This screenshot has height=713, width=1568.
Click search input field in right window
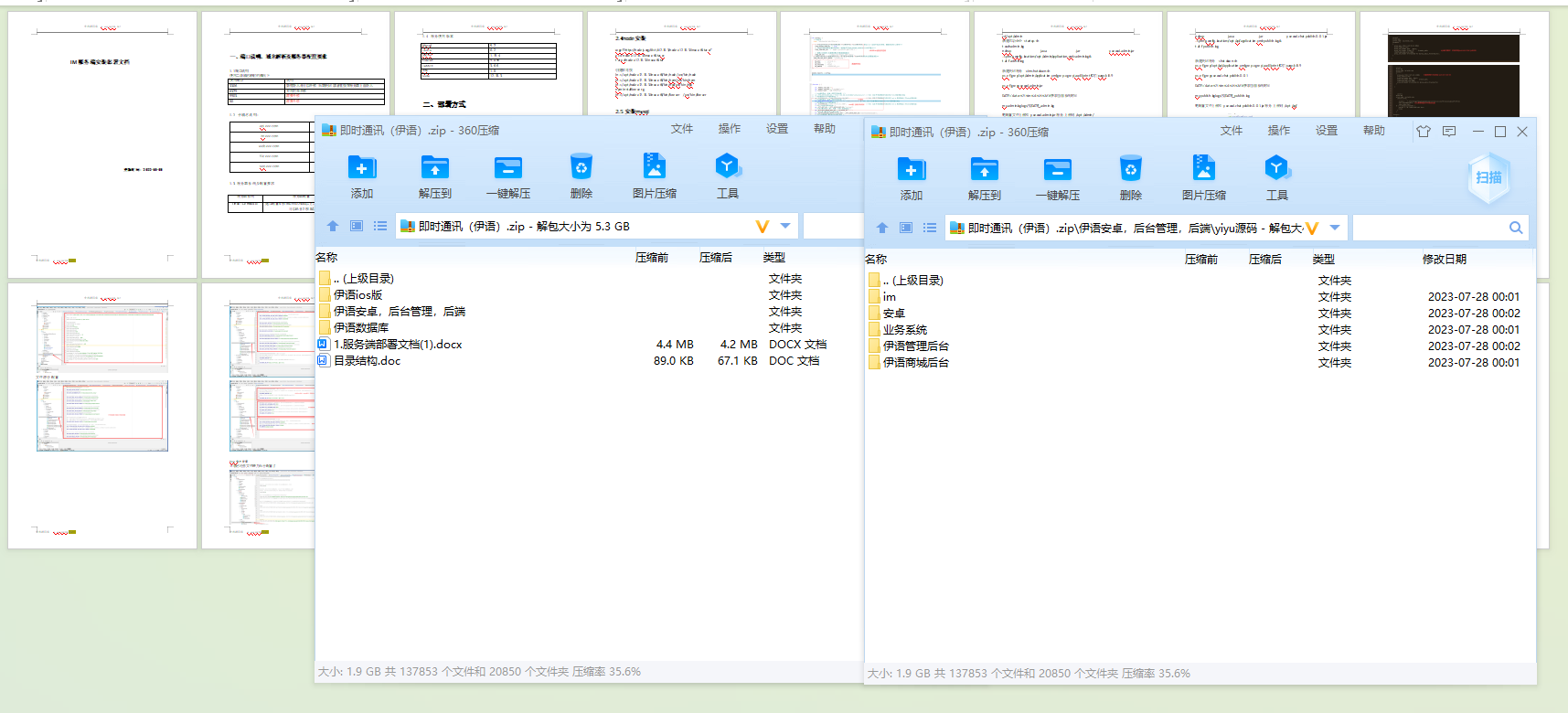pyautogui.click(x=1429, y=228)
